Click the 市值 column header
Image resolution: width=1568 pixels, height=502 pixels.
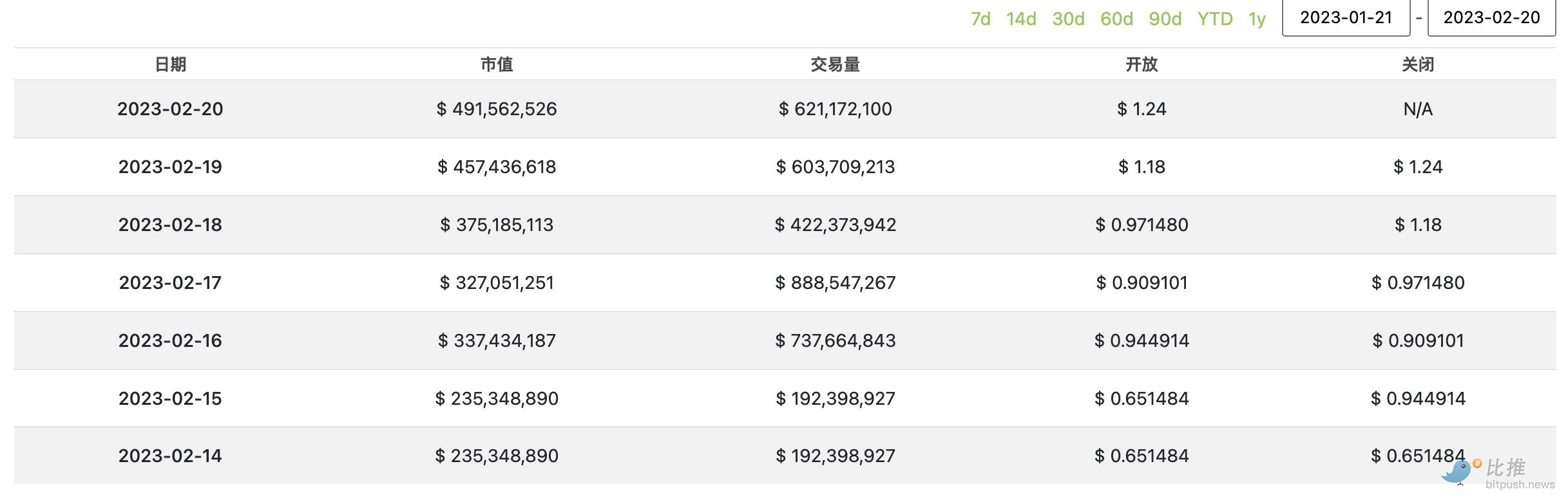click(496, 64)
